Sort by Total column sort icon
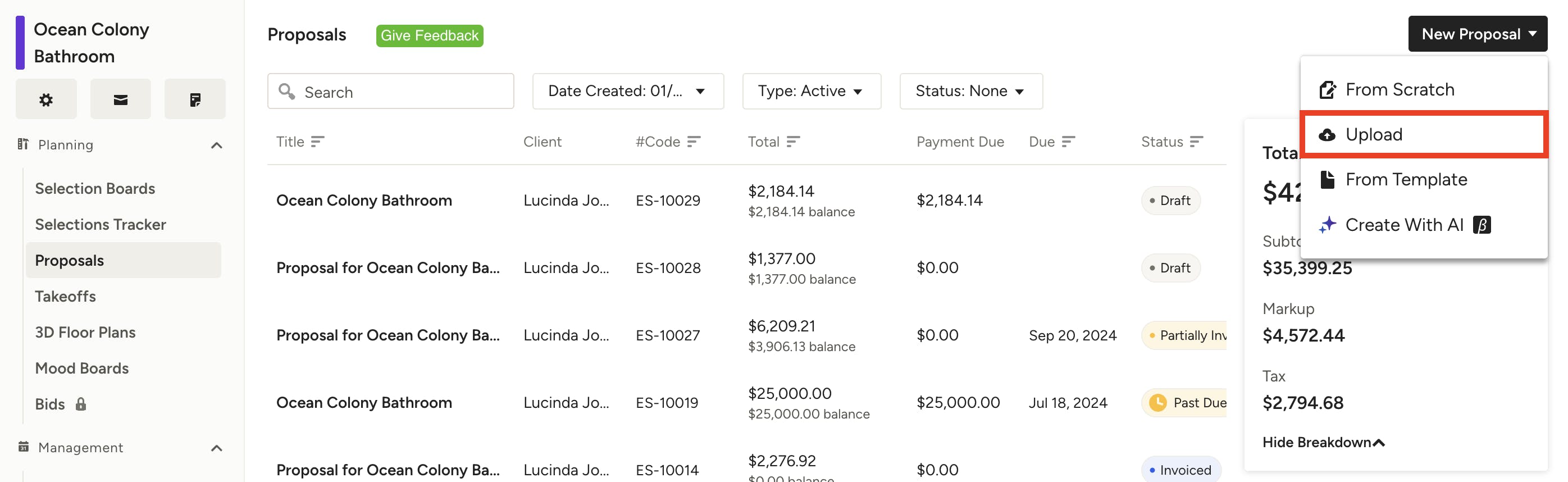 [792, 142]
